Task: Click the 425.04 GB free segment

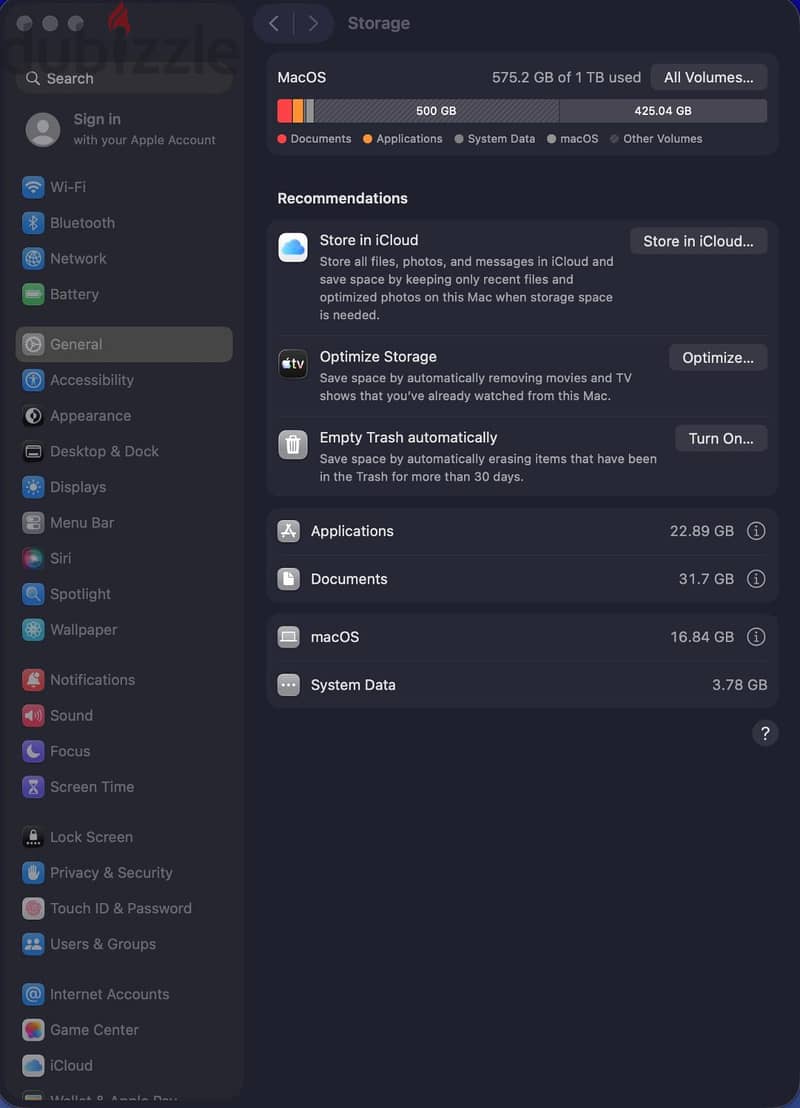Action: point(663,111)
